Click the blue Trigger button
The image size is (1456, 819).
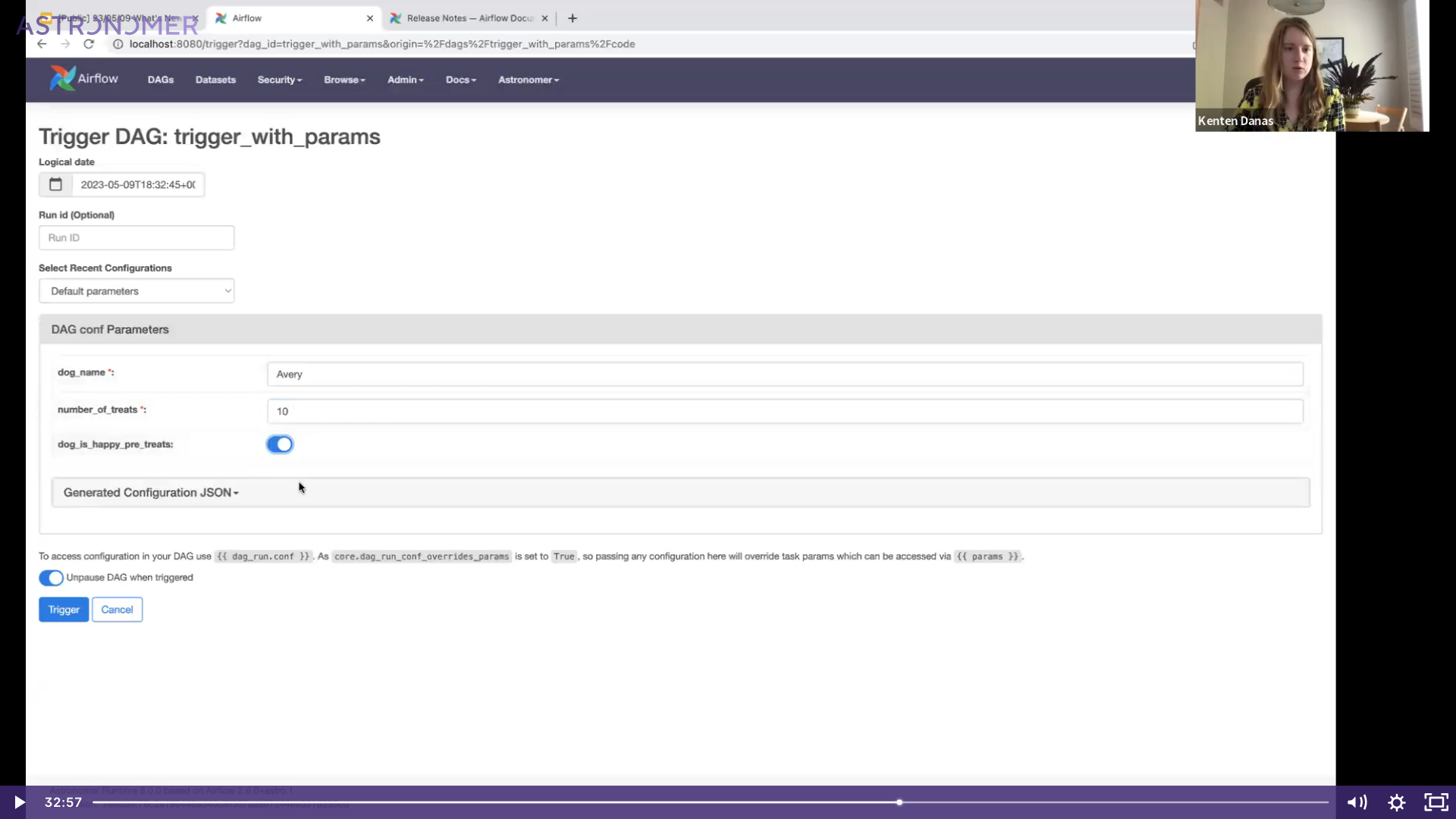(x=64, y=610)
